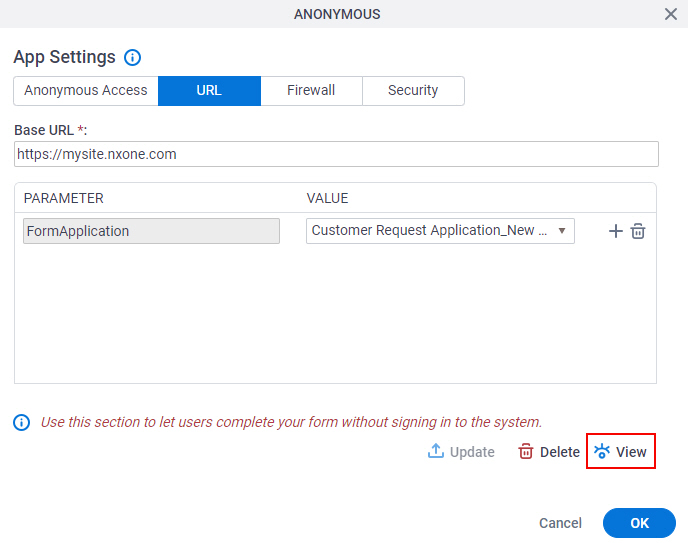
Task: Click the Base URL input field
Action: pyautogui.click(x=336, y=154)
